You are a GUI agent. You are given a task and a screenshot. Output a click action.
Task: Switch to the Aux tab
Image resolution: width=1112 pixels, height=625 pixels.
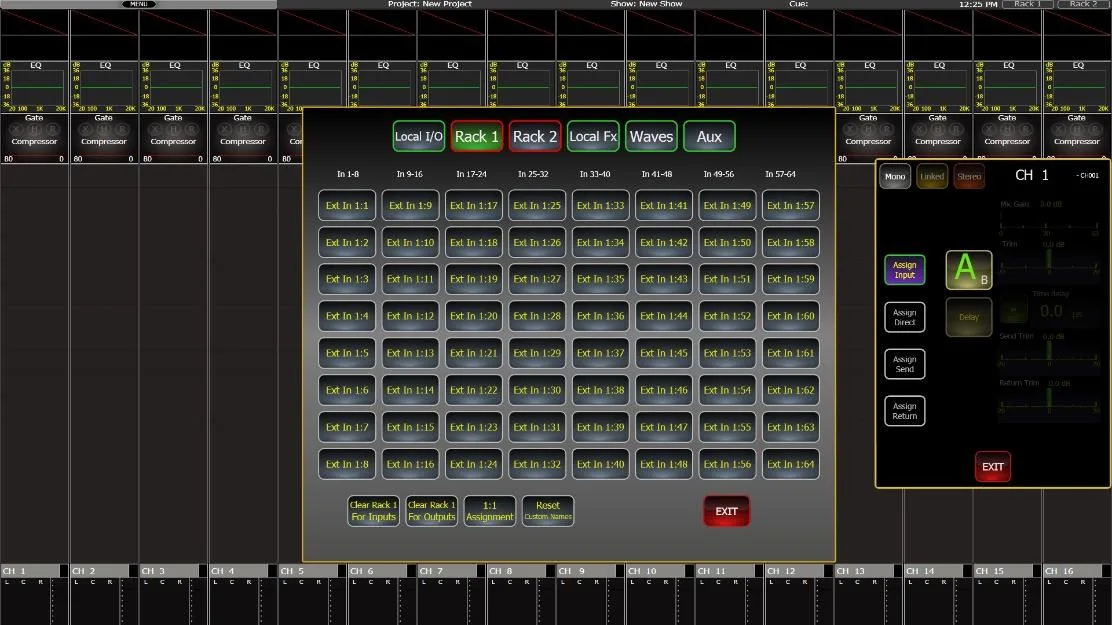709,136
